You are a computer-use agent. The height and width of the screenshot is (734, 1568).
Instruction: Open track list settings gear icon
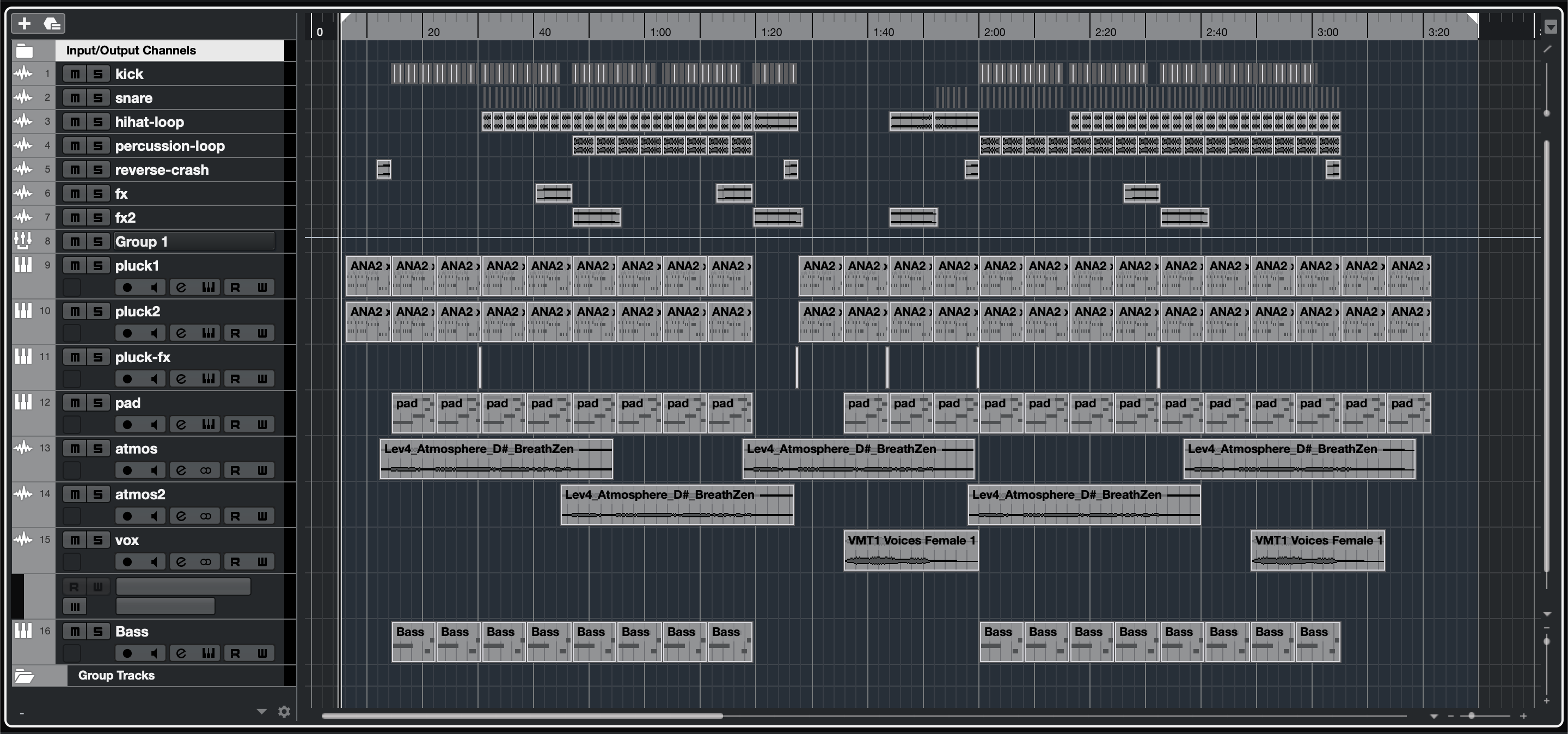coord(284,711)
